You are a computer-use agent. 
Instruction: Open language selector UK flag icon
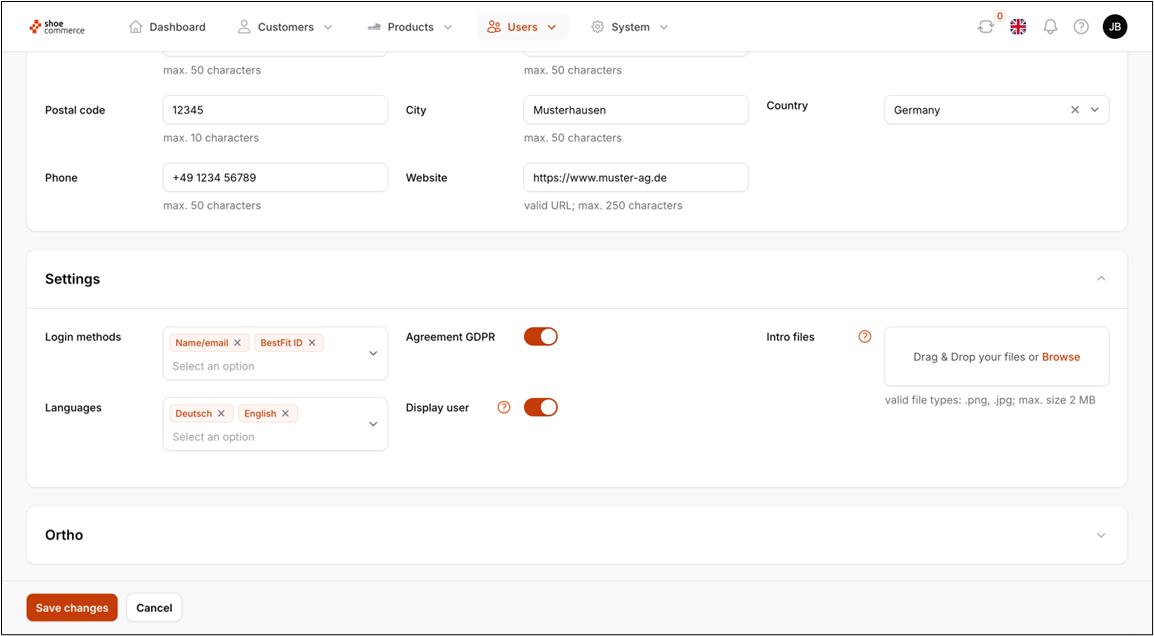1018,27
